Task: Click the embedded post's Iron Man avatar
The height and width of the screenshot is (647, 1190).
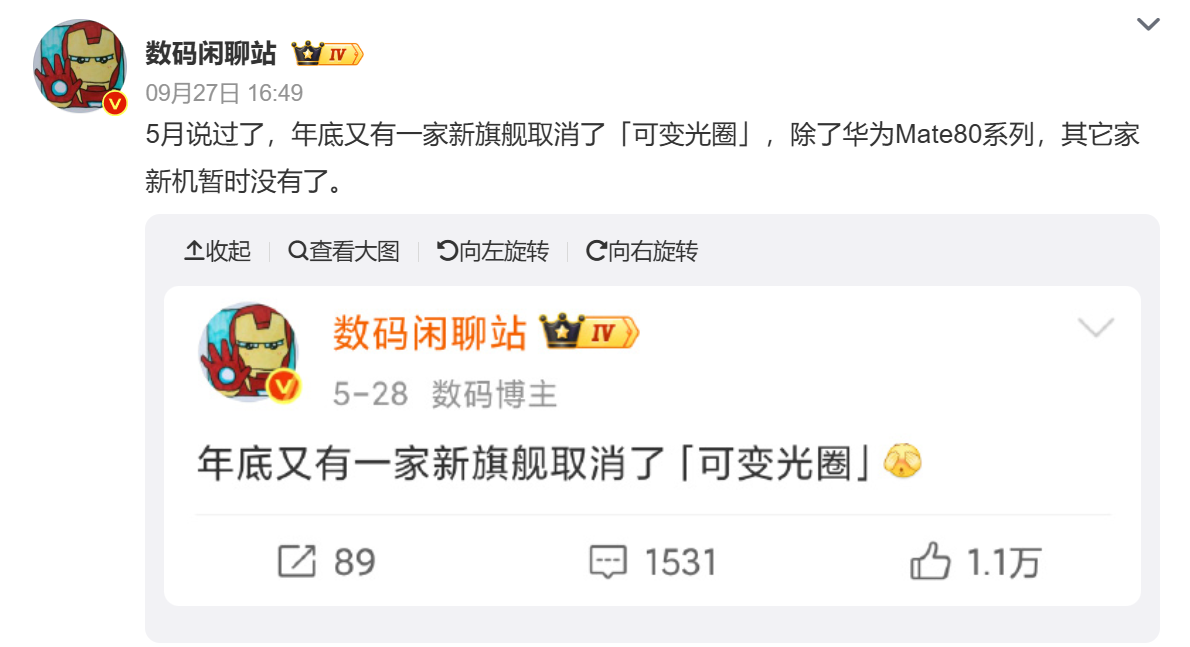Action: tap(249, 352)
